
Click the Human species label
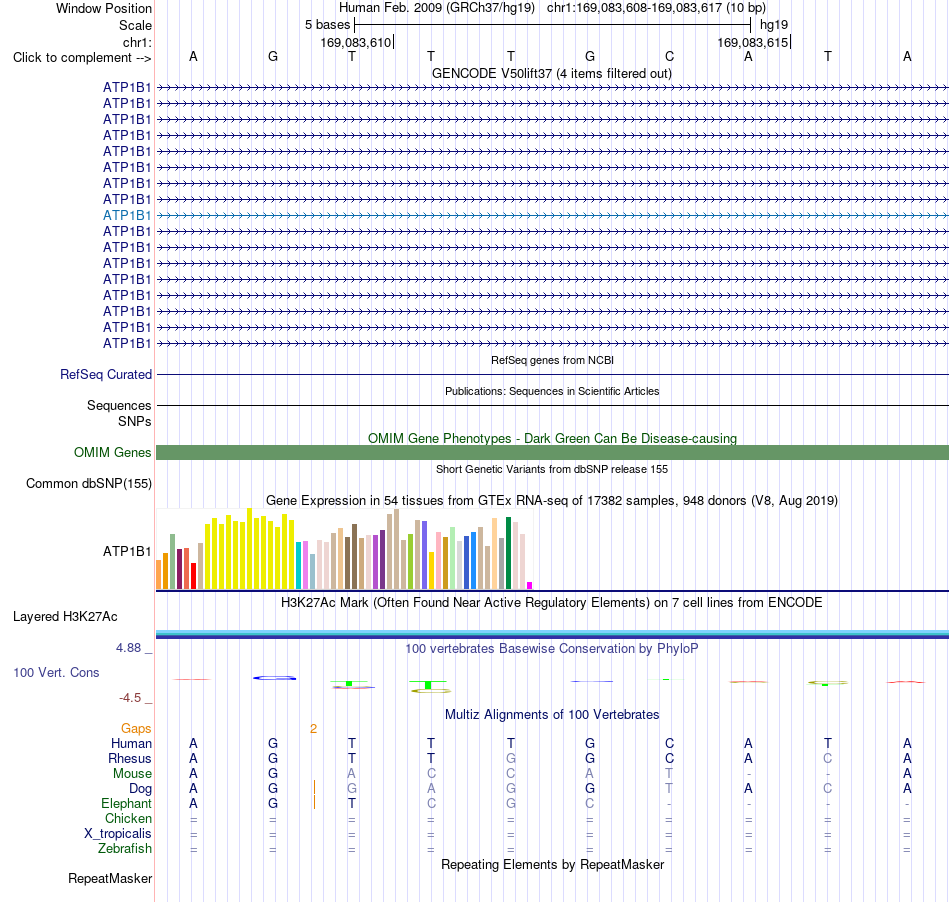(131, 743)
